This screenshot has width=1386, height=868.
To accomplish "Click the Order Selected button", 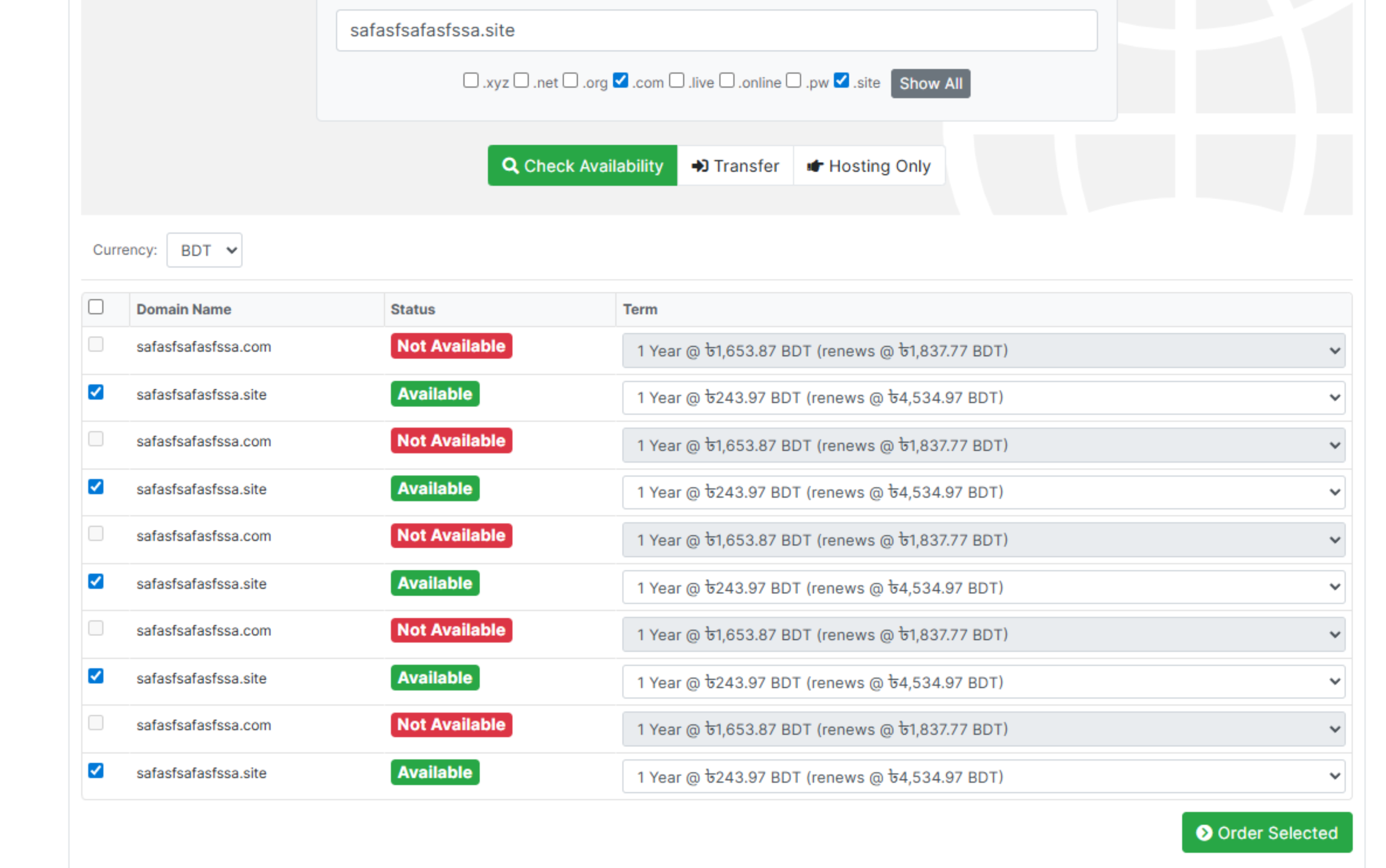I will [x=1267, y=833].
